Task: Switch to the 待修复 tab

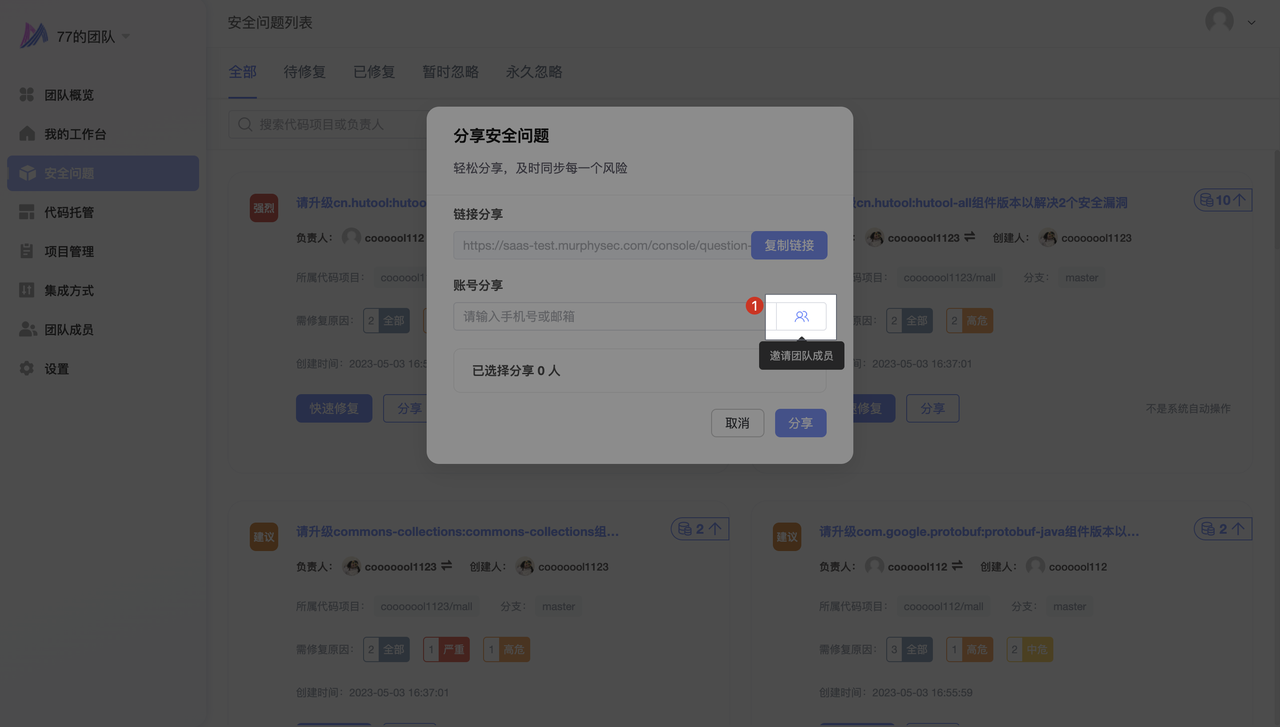Action: pyautogui.click(x=304, y=72)
